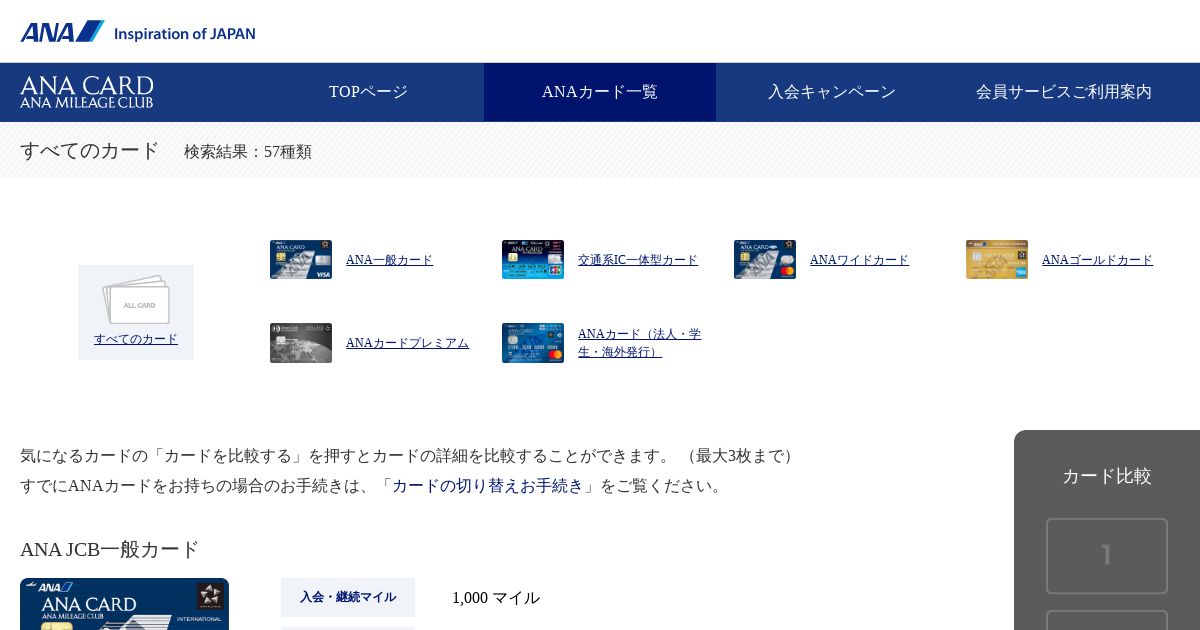The image size is (1200, 630).
Task: Click the ANA JCB一般カード heading
Action: pyautogui.click(x=110, y=549)
